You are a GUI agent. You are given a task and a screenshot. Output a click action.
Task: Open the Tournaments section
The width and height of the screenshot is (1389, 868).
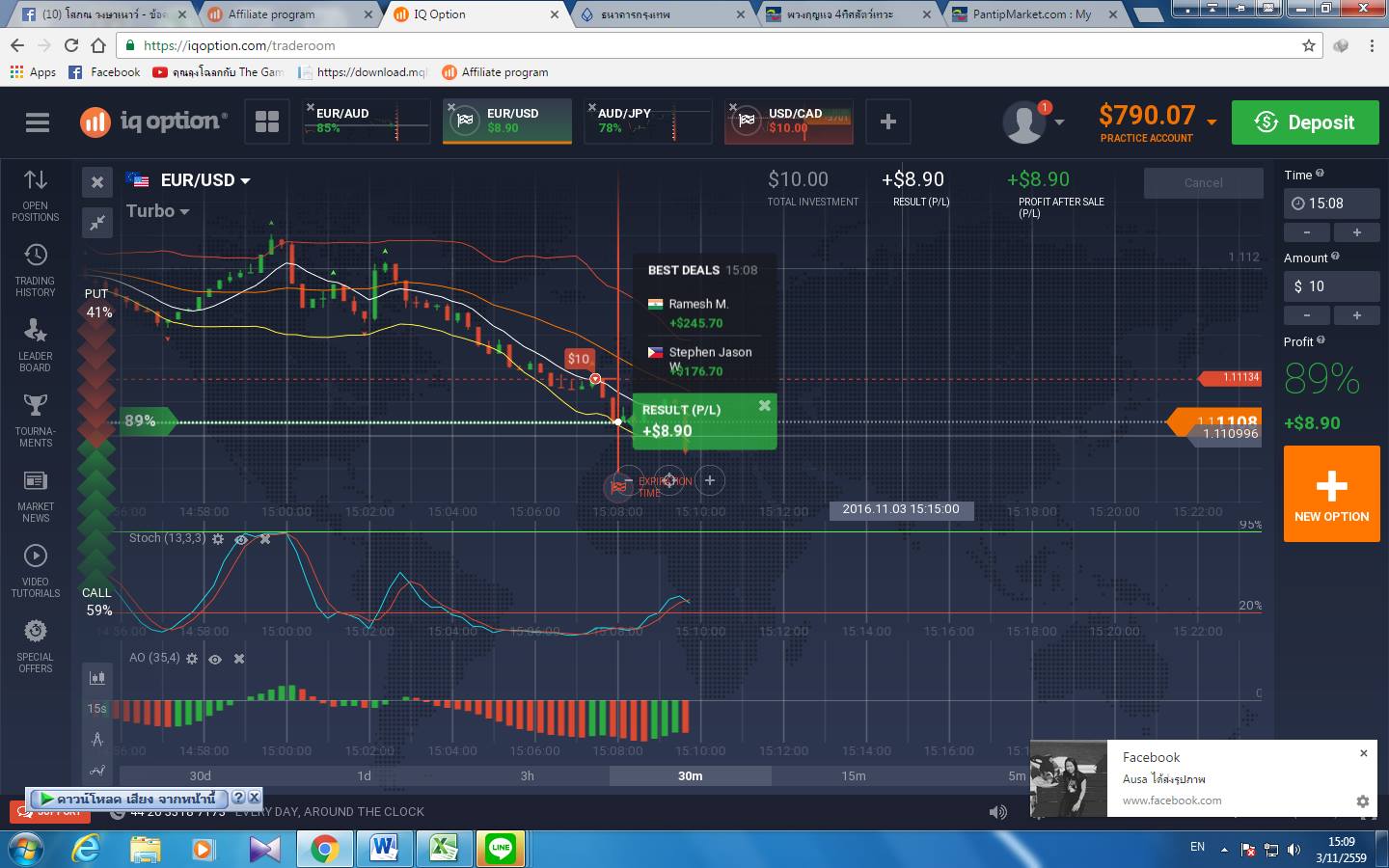[x=36, y=420]
